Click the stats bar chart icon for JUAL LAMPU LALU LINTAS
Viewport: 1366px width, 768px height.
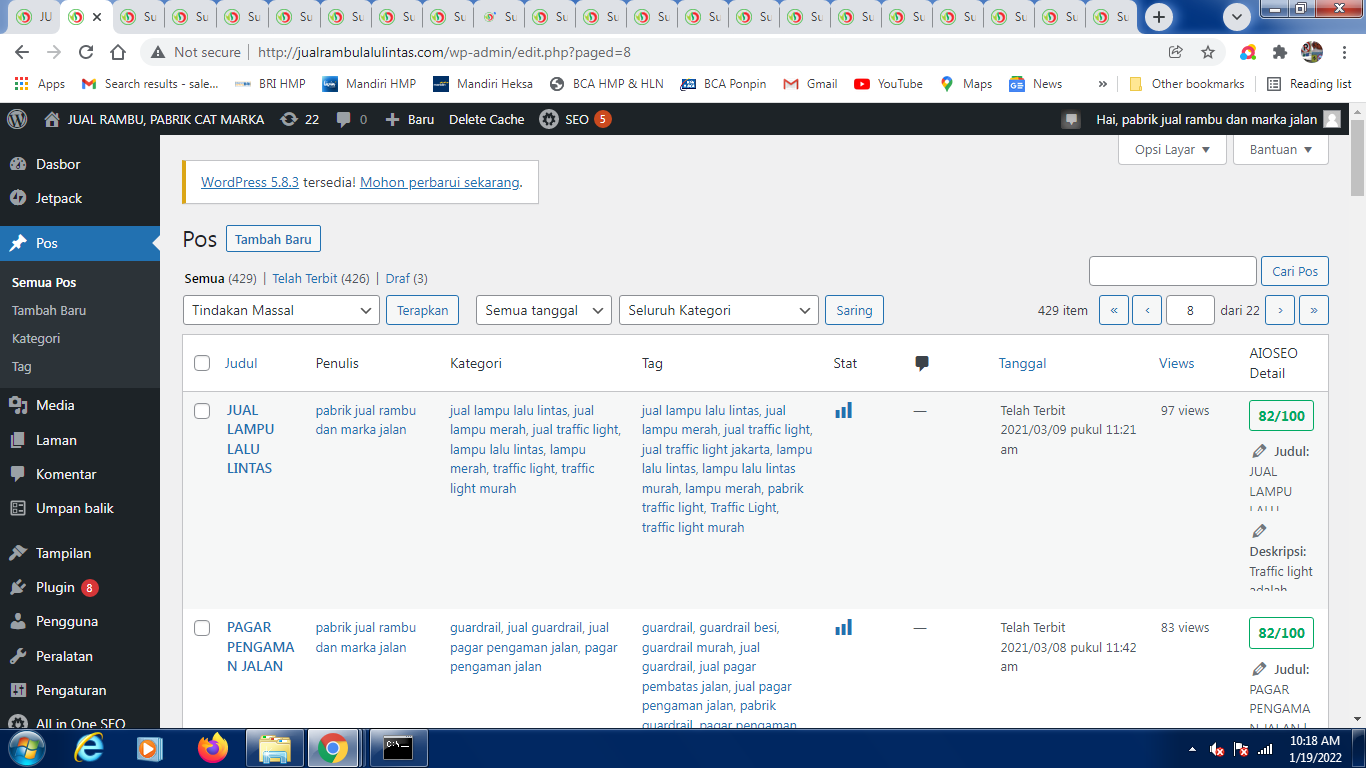pos(844,410)
